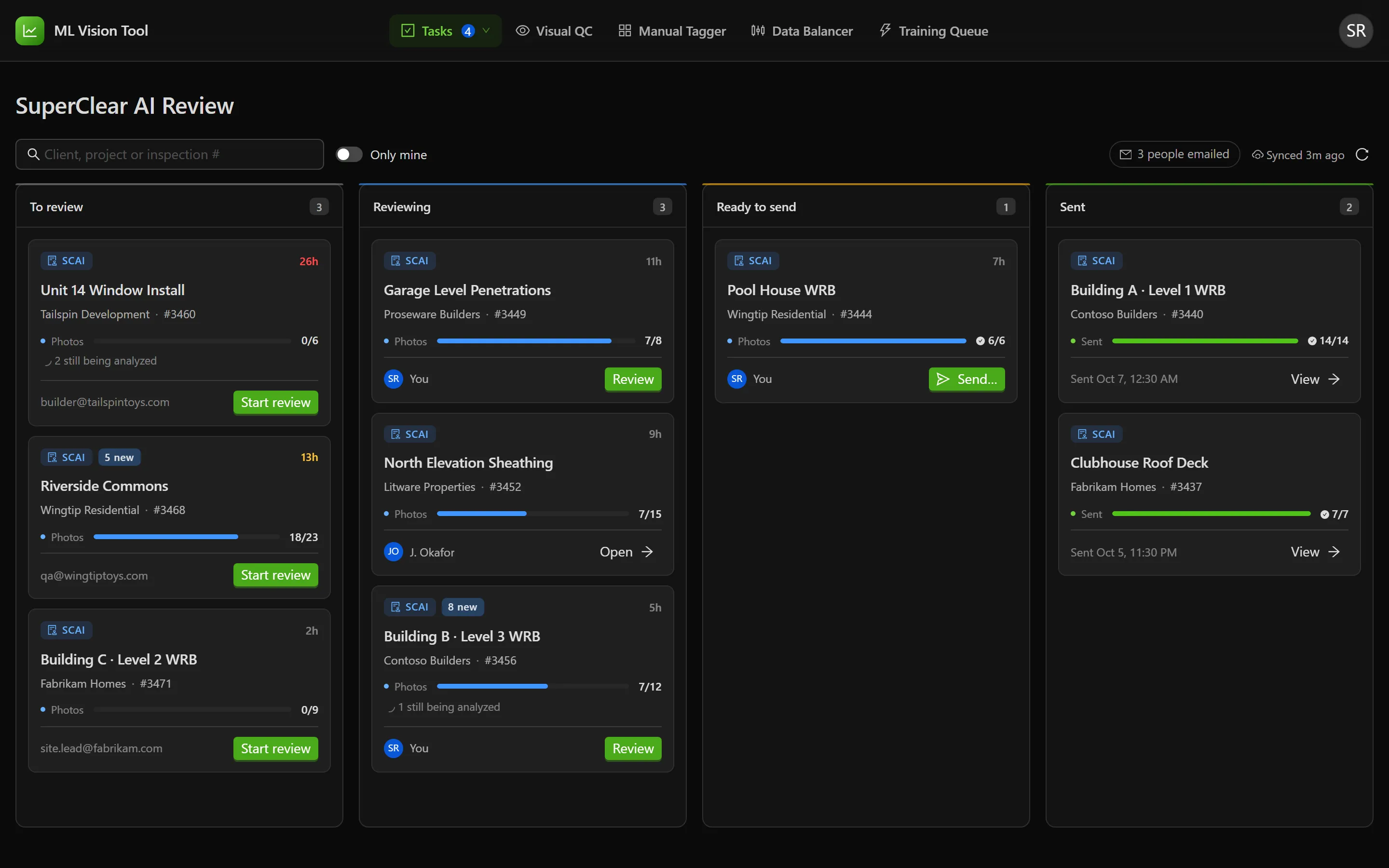Click To review column count badge
The width and height of the screenshot is (1389, 868).
click(319, 207)
